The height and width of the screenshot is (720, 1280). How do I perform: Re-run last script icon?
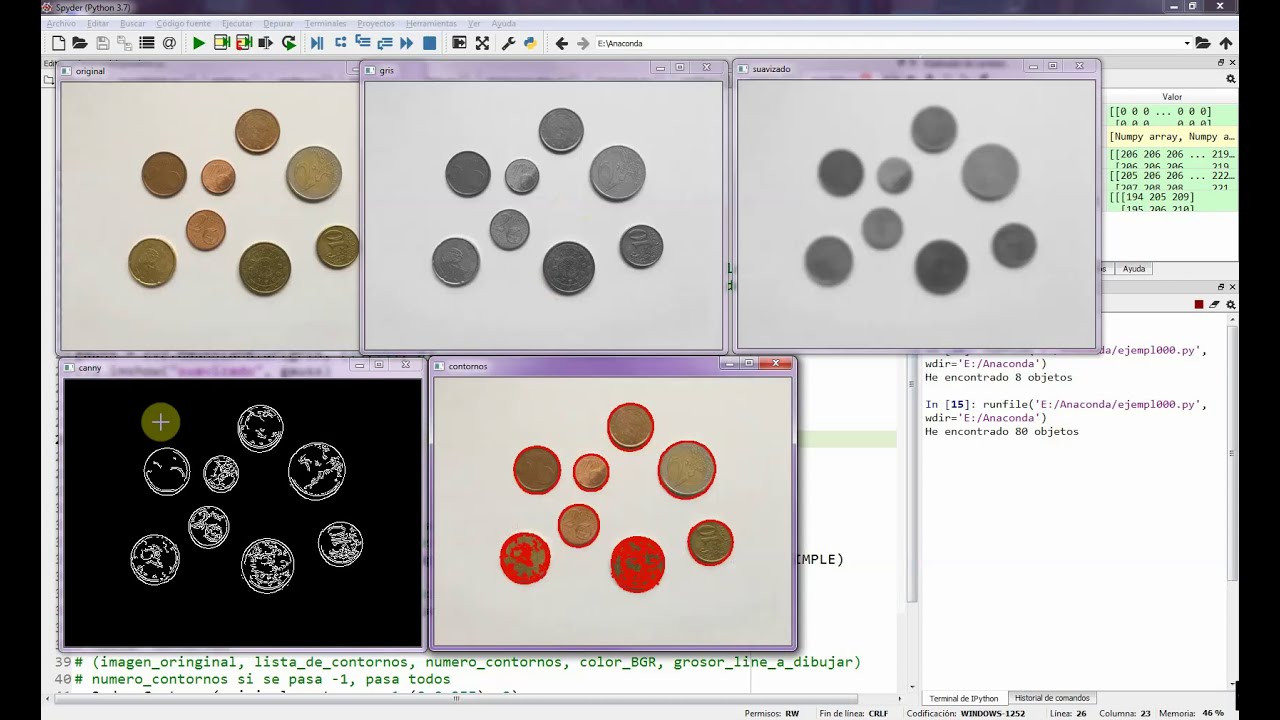[289, 43]
